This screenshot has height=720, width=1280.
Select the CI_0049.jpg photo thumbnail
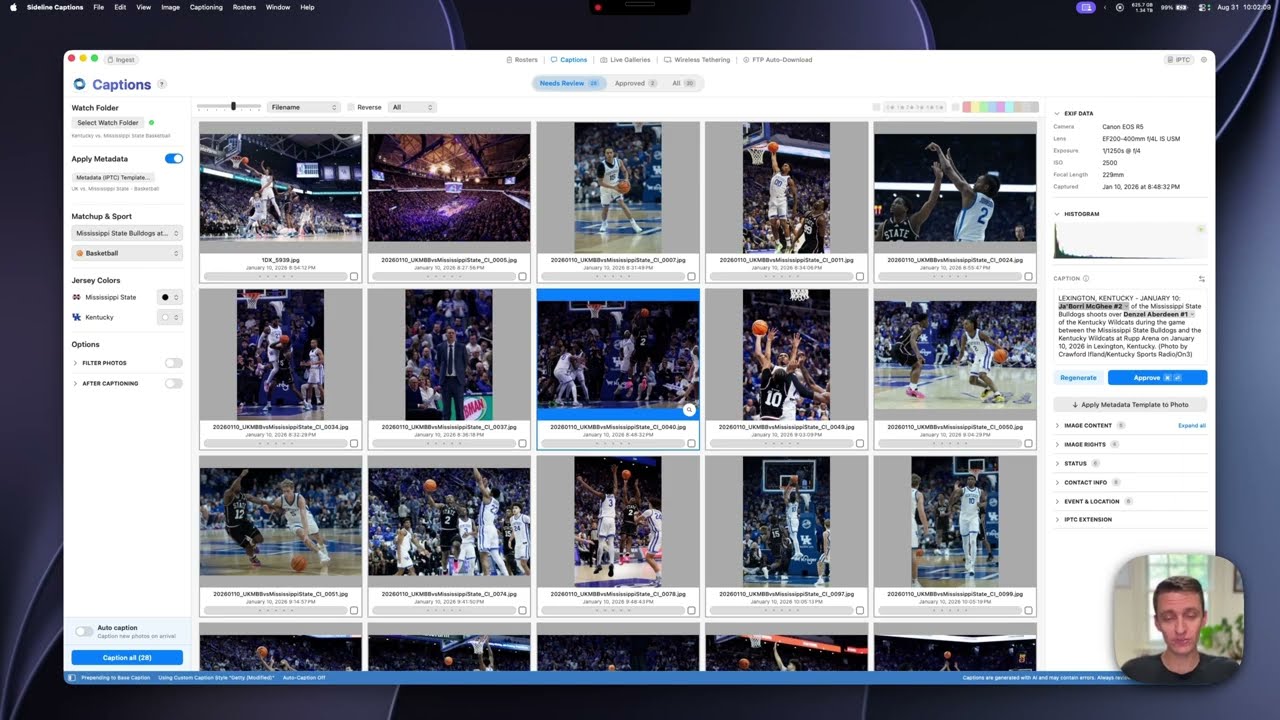pos(786,354)
